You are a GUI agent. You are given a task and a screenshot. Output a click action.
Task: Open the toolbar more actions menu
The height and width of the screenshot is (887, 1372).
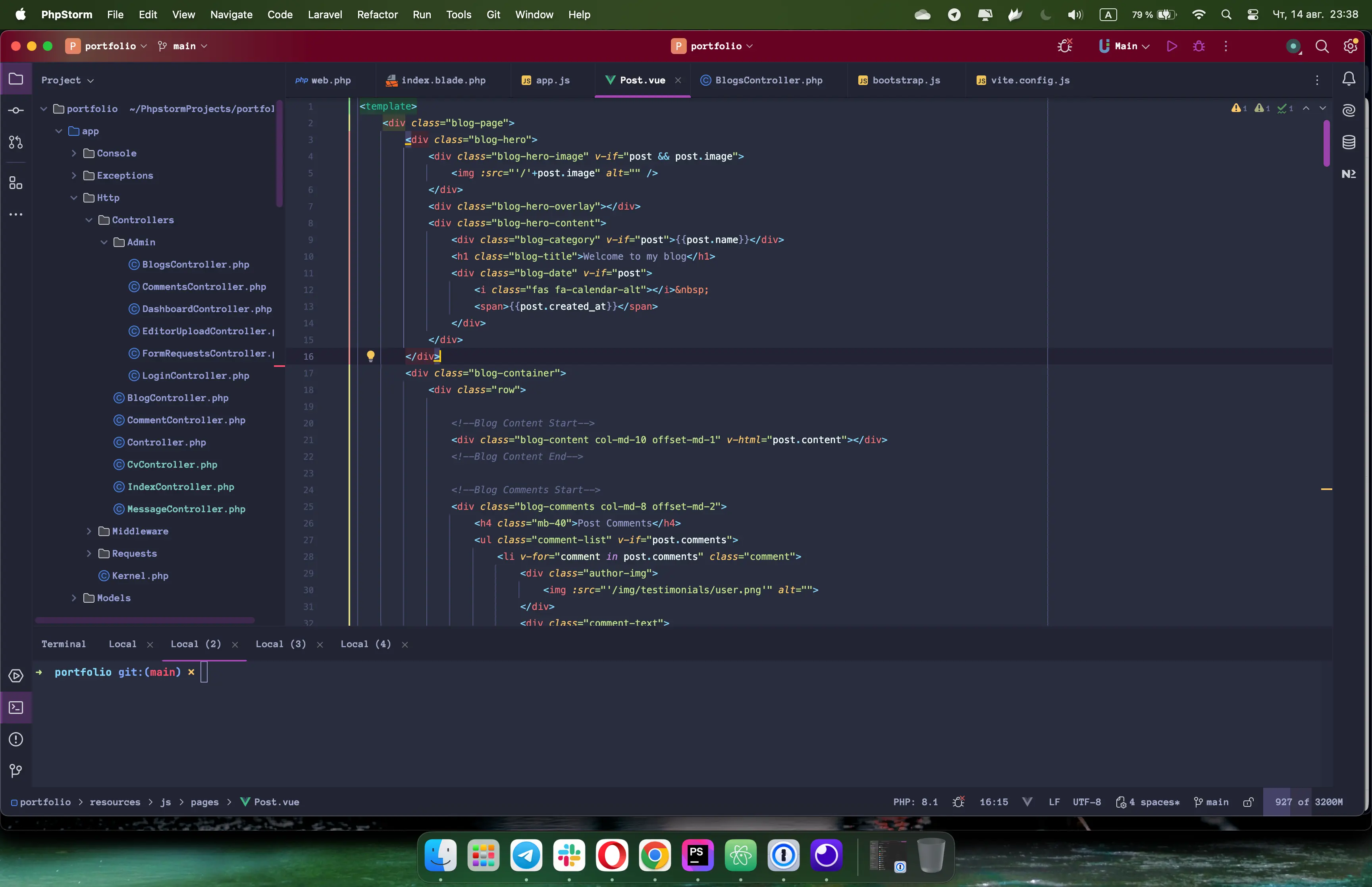coord(1226,46)
